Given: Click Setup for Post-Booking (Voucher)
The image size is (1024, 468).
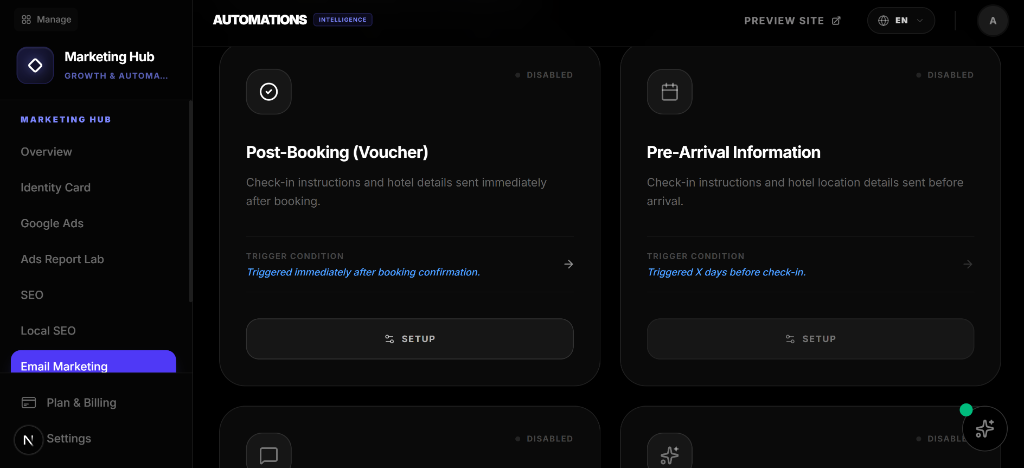Looking at the screenshot, I should [x=409, y=339].
